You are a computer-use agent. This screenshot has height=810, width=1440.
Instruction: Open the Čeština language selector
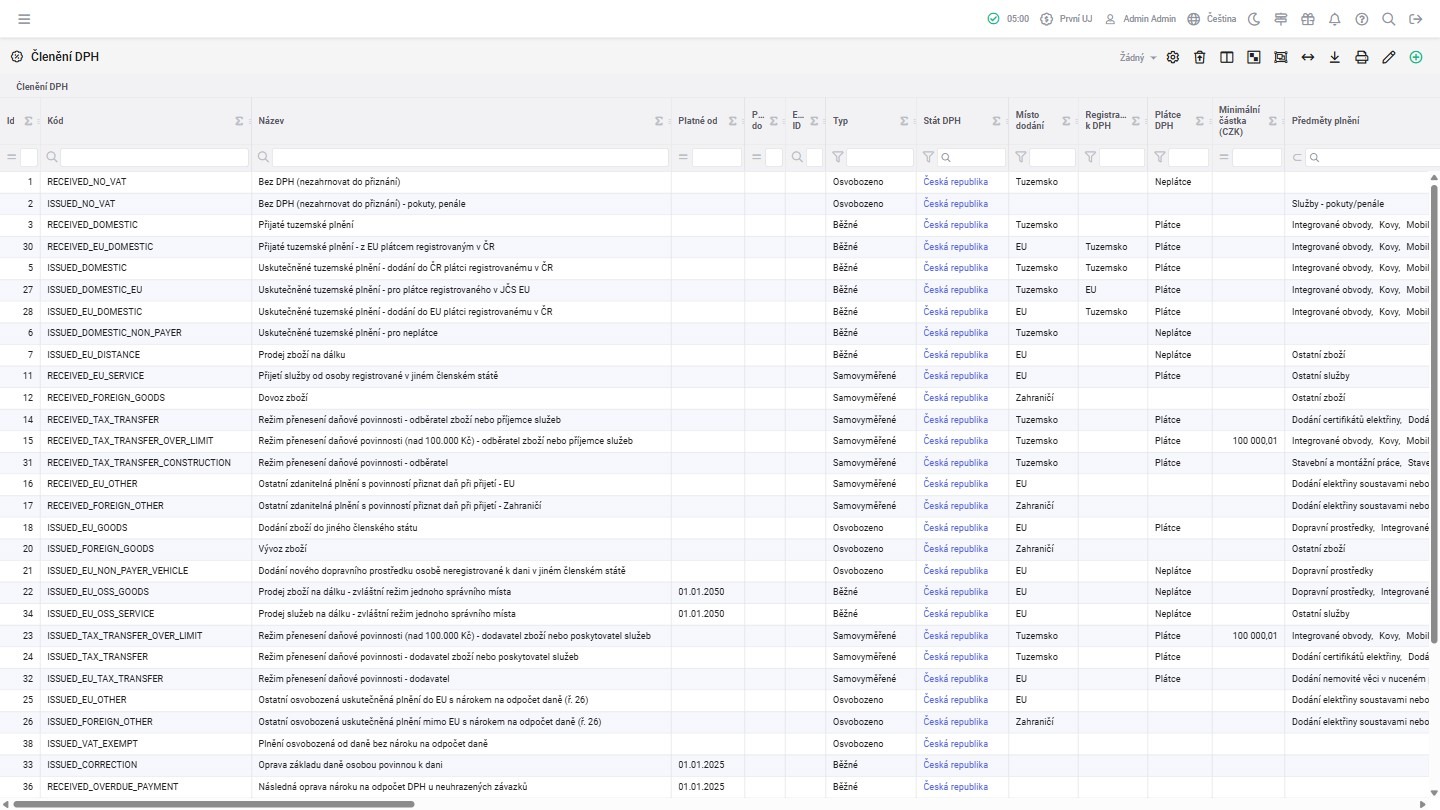pyautogui.click(x=1212, y=19)
